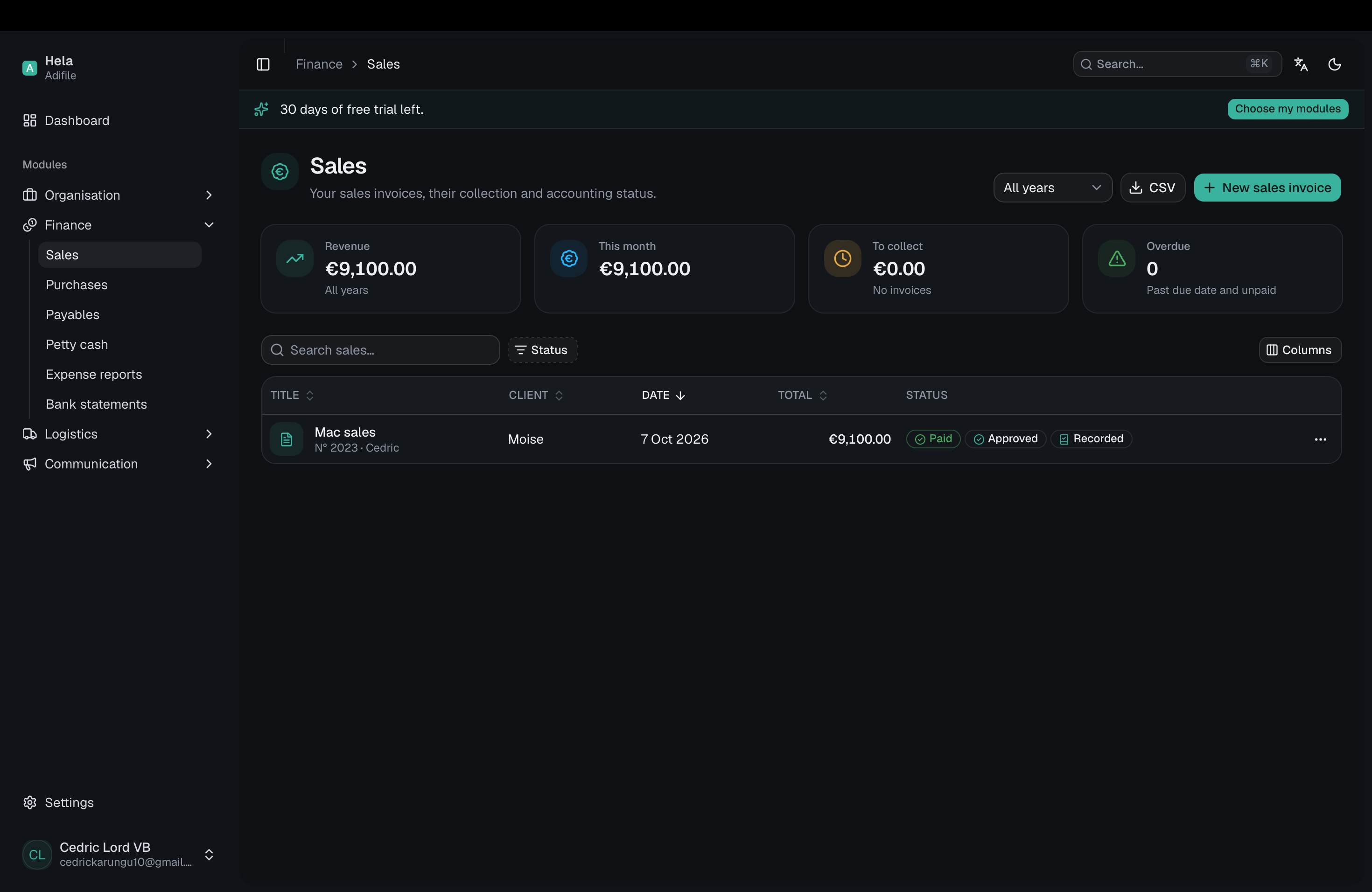Switch theme with the moon icon
The width and height of the screenshot is (1372, 892).
point(1335,64)
